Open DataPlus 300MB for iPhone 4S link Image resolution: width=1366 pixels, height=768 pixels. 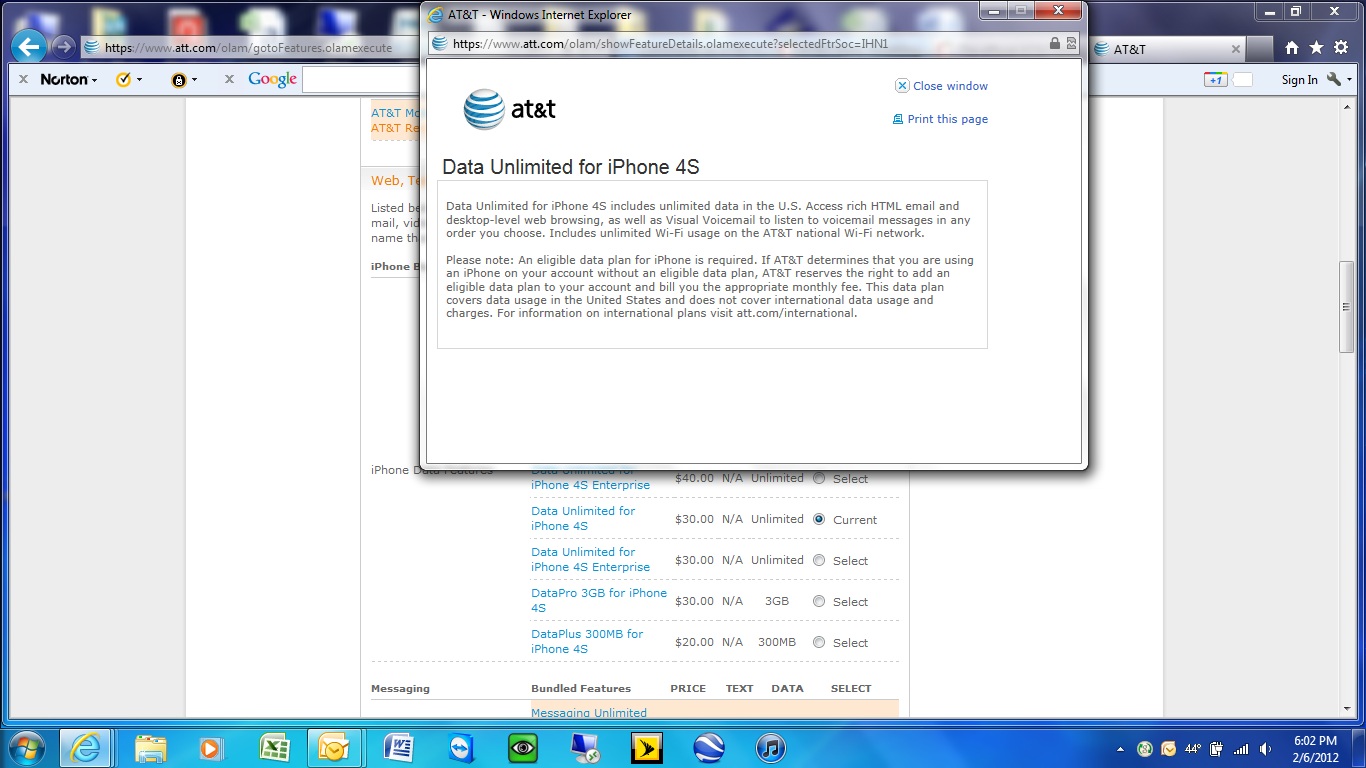point(587,641)
